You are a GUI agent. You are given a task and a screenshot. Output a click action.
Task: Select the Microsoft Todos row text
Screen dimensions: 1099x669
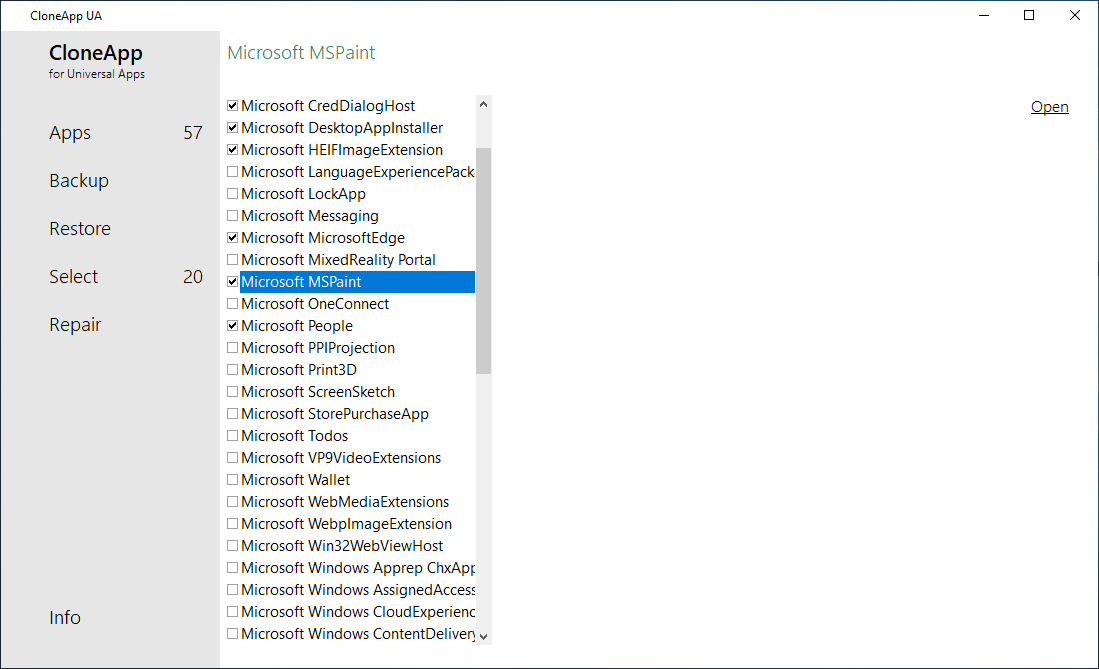[x=294, y=435]
